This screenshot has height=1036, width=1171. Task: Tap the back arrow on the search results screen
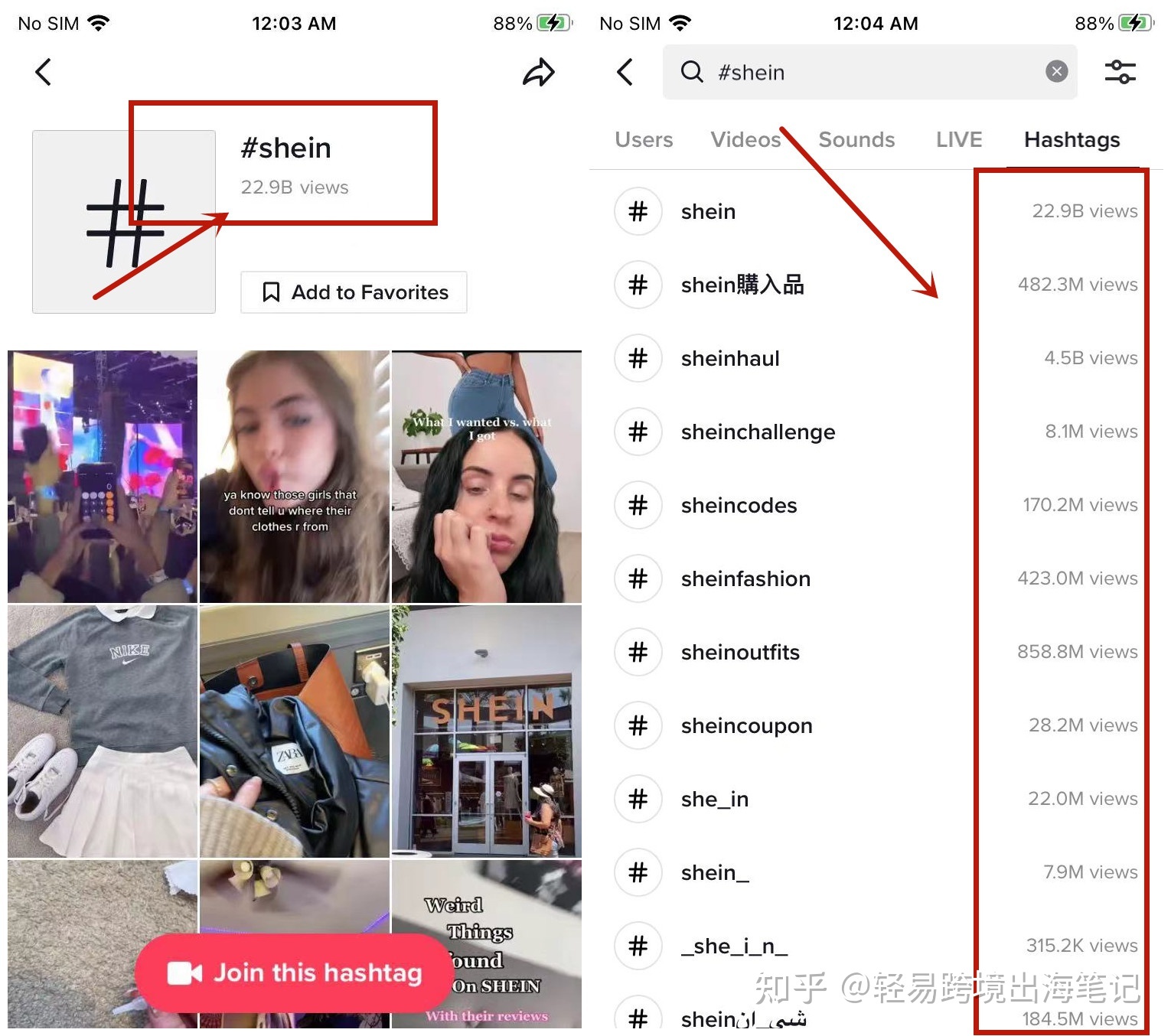point(625,72)
